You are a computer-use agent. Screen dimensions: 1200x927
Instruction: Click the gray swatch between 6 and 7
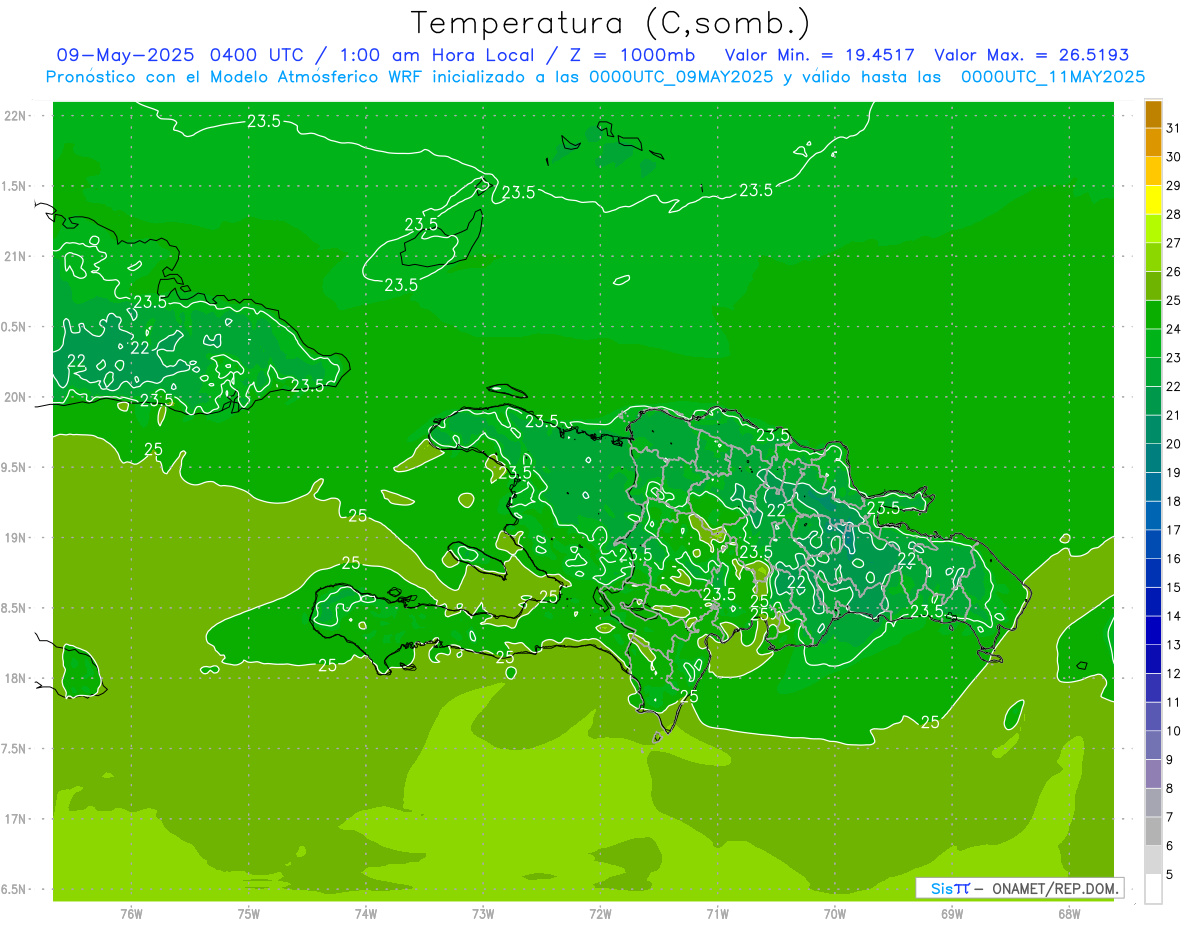1153,831
